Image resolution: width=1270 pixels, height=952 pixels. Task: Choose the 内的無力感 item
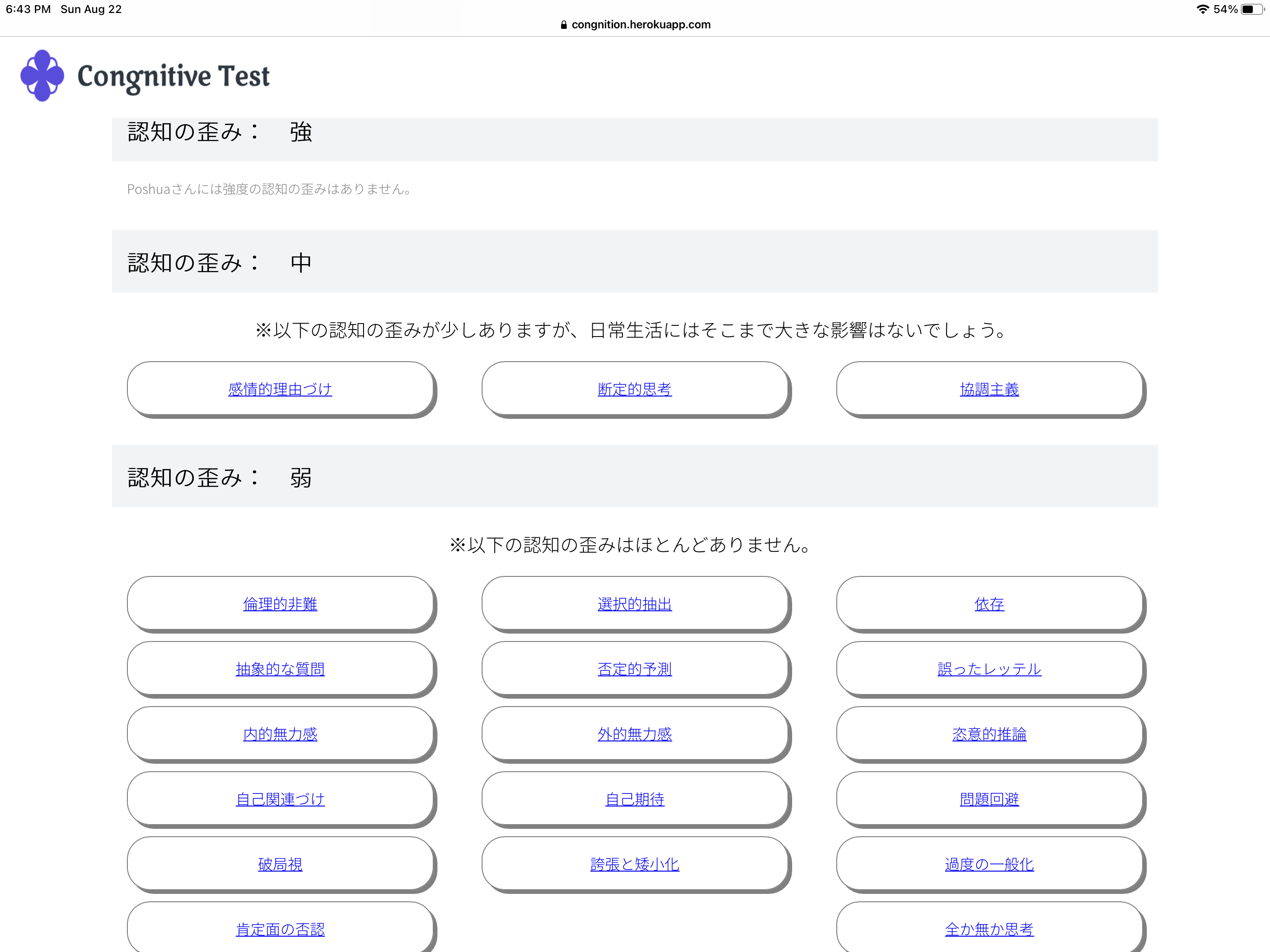(x=280, y=734)
